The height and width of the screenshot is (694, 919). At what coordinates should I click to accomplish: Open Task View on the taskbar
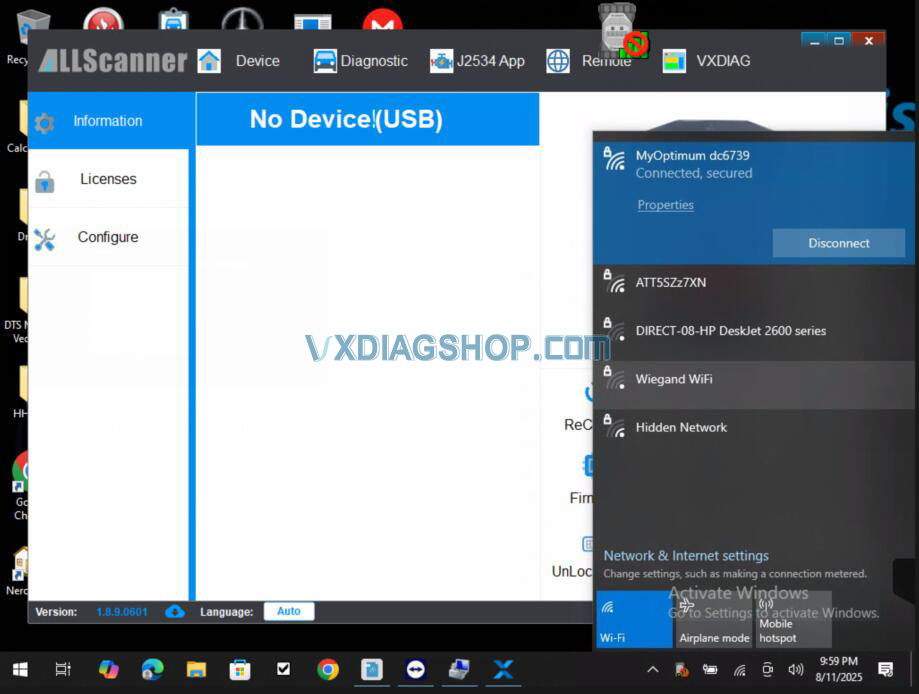tap(63, 669)
